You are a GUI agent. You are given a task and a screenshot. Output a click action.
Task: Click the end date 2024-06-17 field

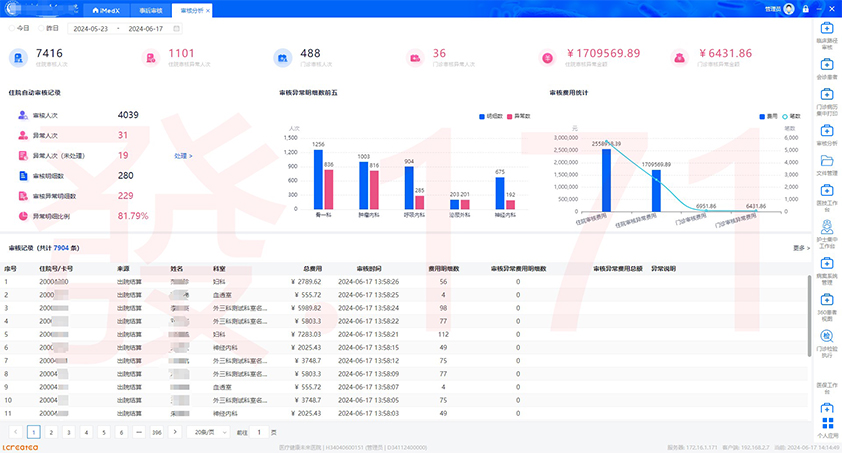tap(146, 28)
